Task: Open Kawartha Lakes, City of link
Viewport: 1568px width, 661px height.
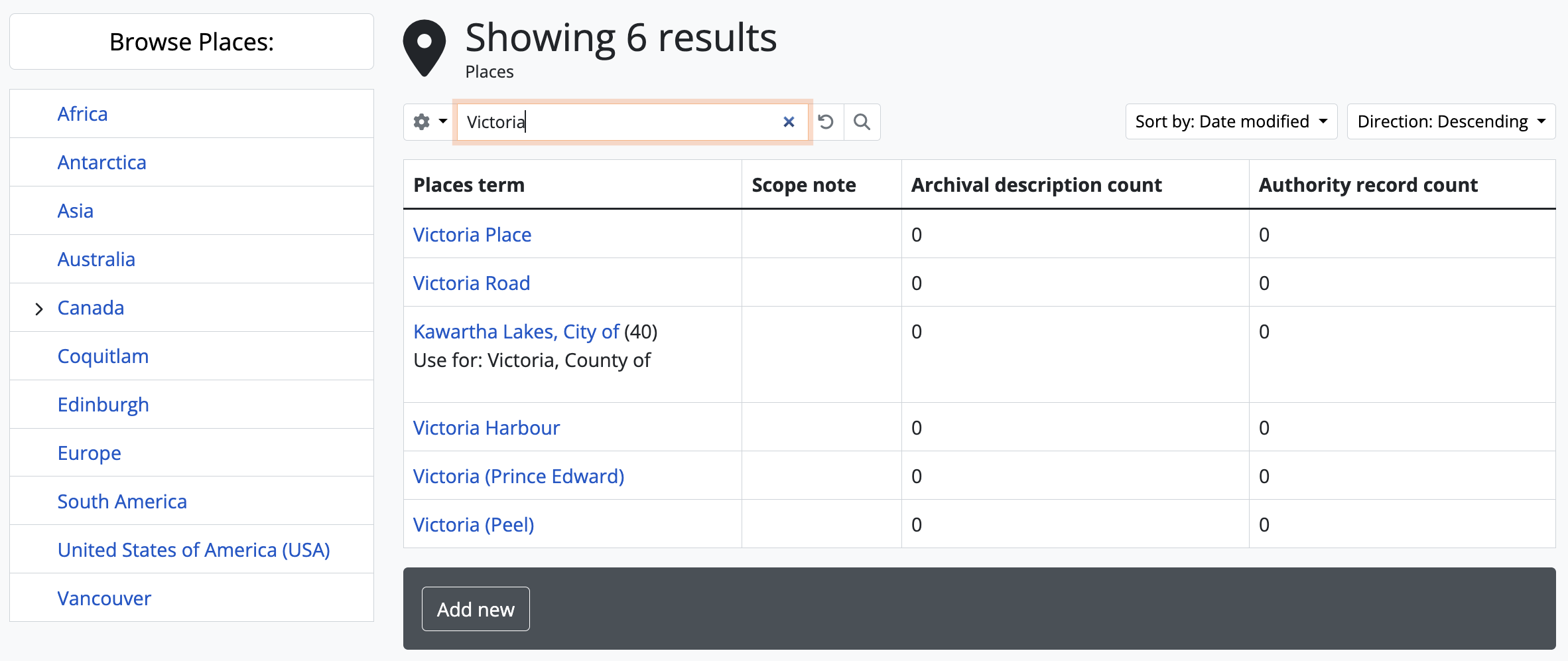Action: [515, 332]
